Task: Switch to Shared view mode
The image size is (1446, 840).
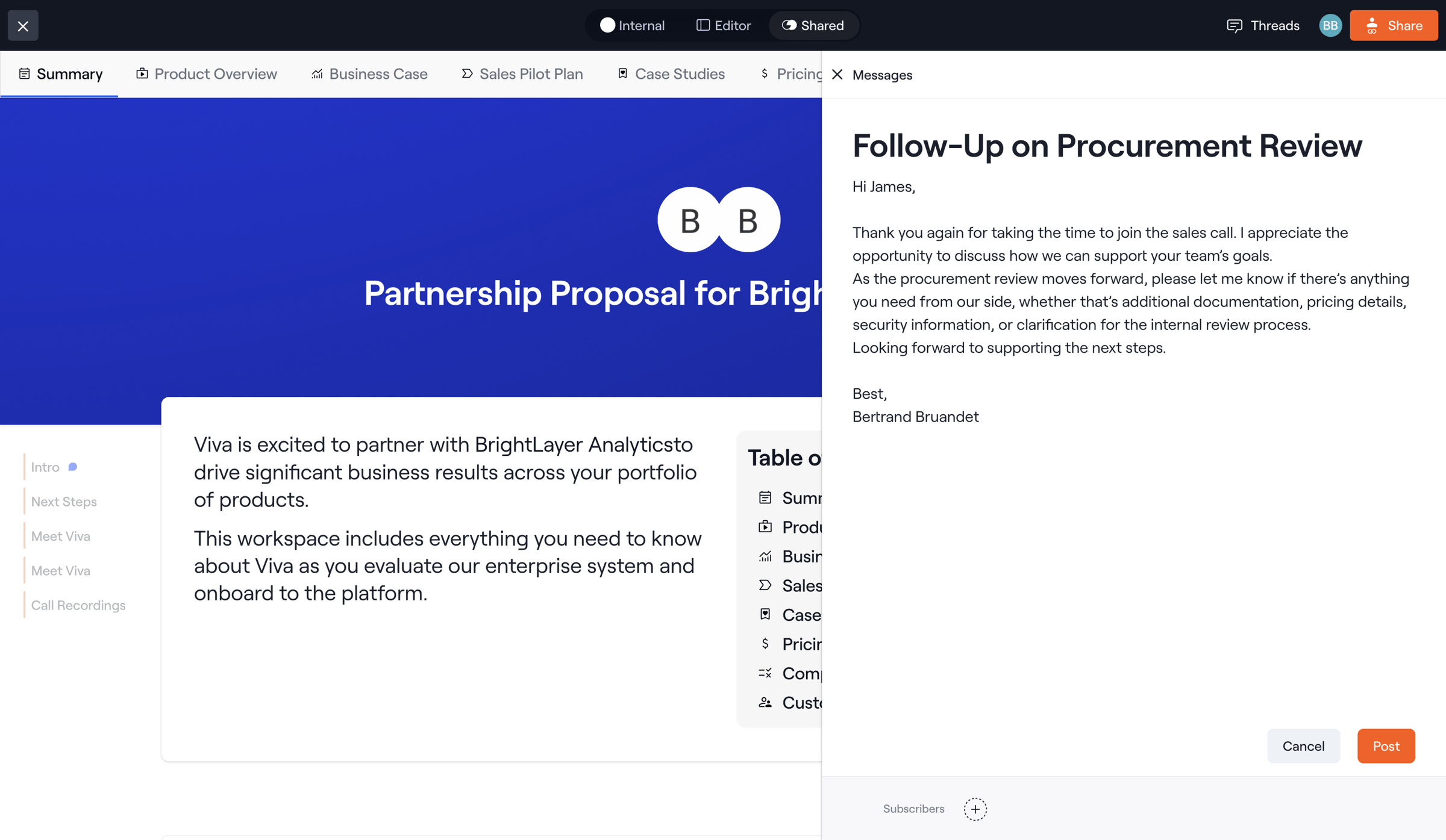Action: pyautogui.click(x=813, y=25)
